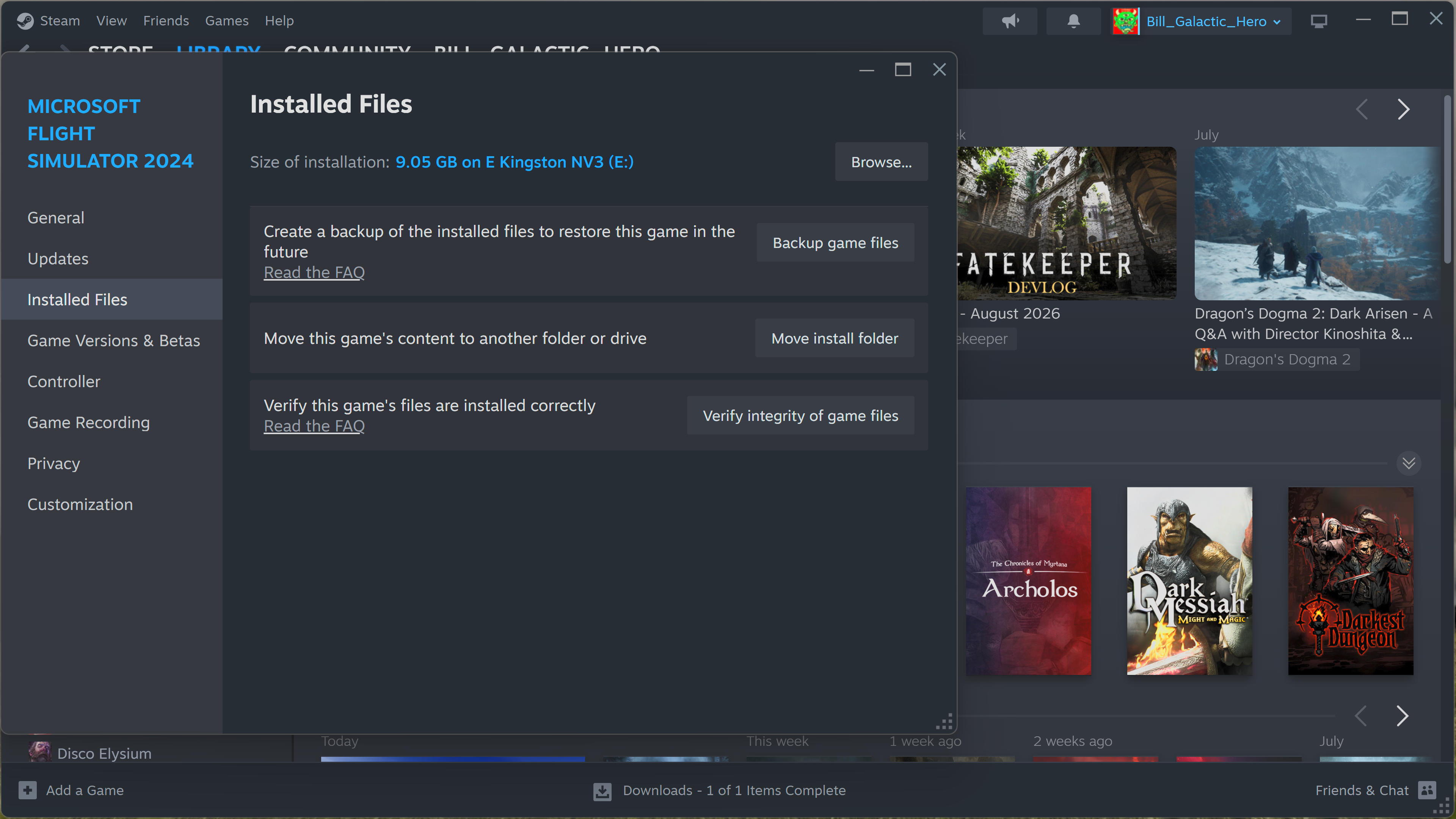The width and height of the screenshot is (1456, 819).
Task: Click the Add a Game label
Action: (x=85, y=790)
